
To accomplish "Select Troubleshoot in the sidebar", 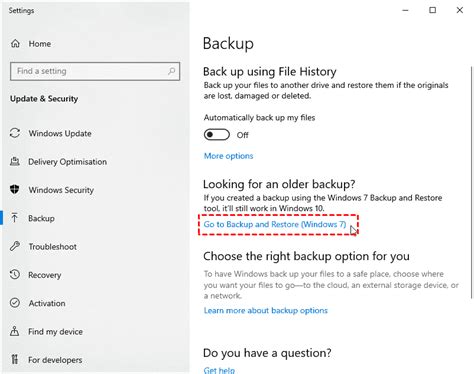I will click(x=53, y=247).
